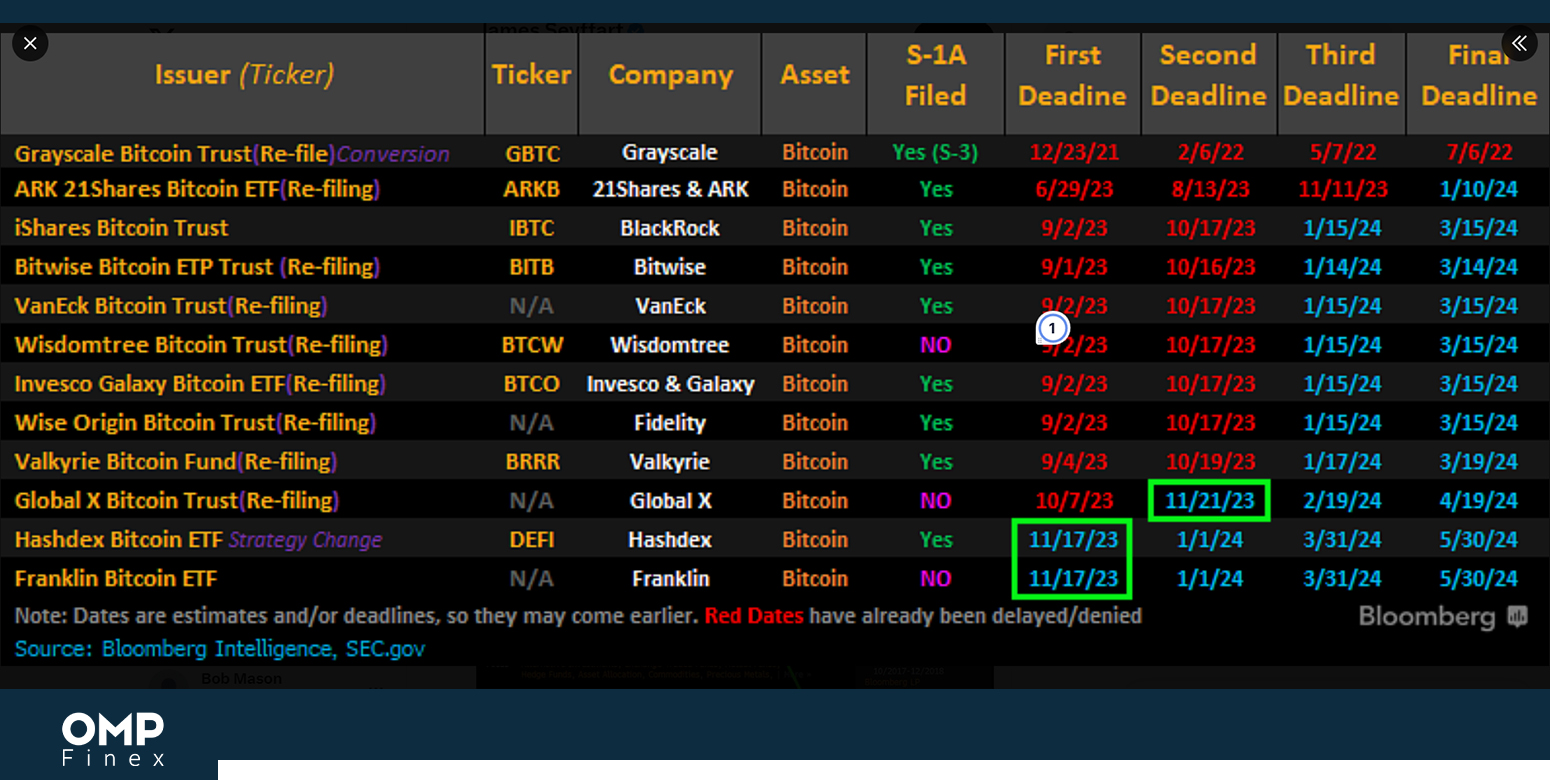The width and height of the screenshot is (1550, 780).
Task: Select the 'Grayscale Bitcoin Trust' issuer row
Action: [232, 153]
